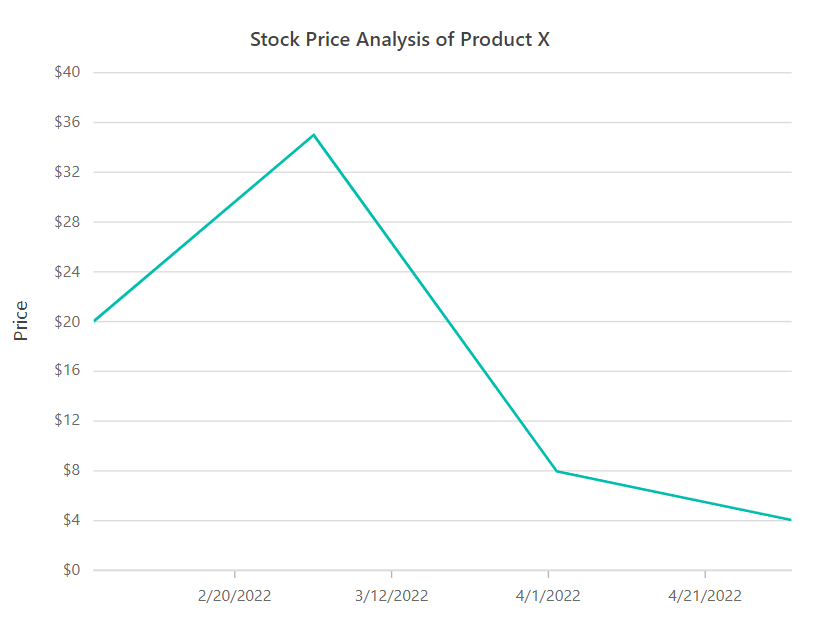This screenshot has height=632, width=815.
Task: Click the line's right endpoint at $4
Action: [790, 520]
